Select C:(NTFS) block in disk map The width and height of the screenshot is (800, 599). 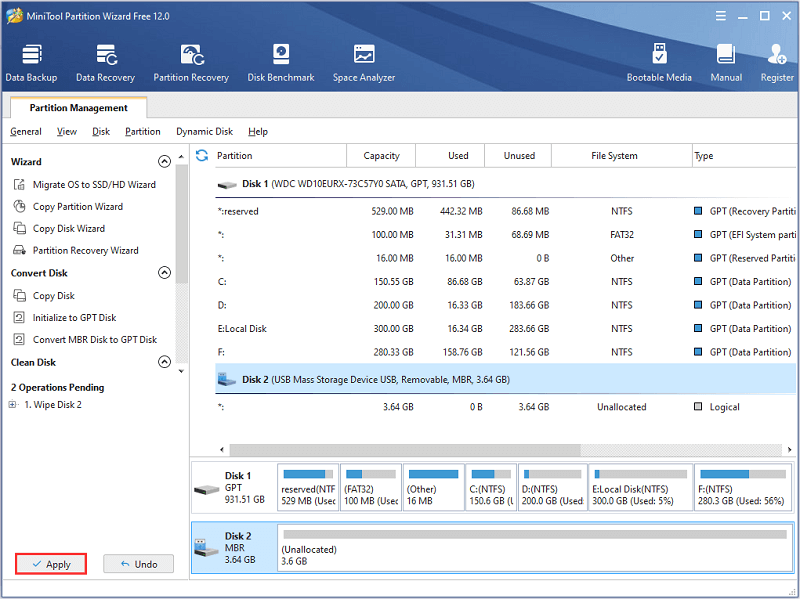click(x=491, y=487)
